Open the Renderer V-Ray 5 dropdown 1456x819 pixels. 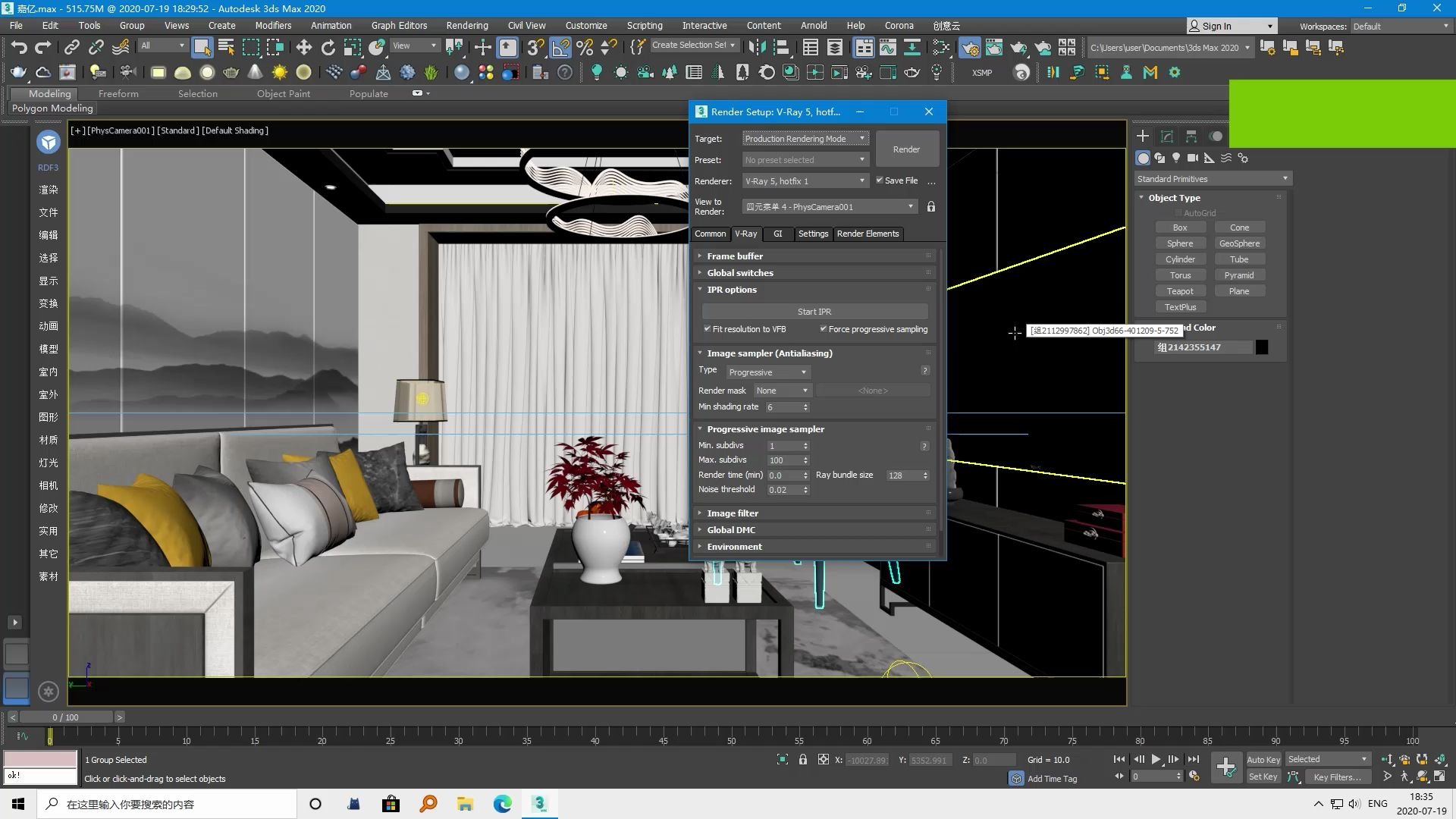(x=805, y=181)
